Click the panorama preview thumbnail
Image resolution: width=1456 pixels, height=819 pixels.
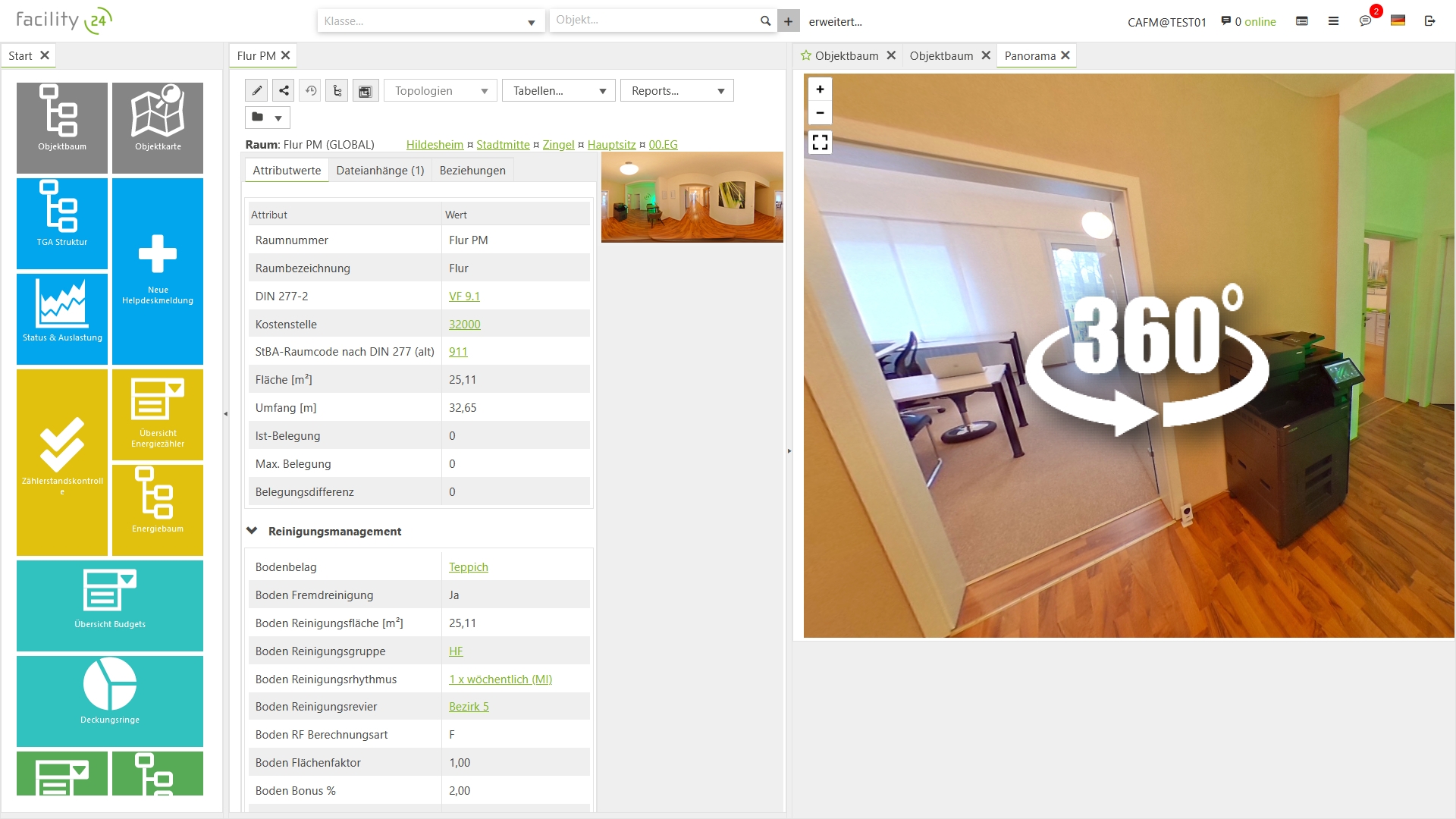[692, 198]
